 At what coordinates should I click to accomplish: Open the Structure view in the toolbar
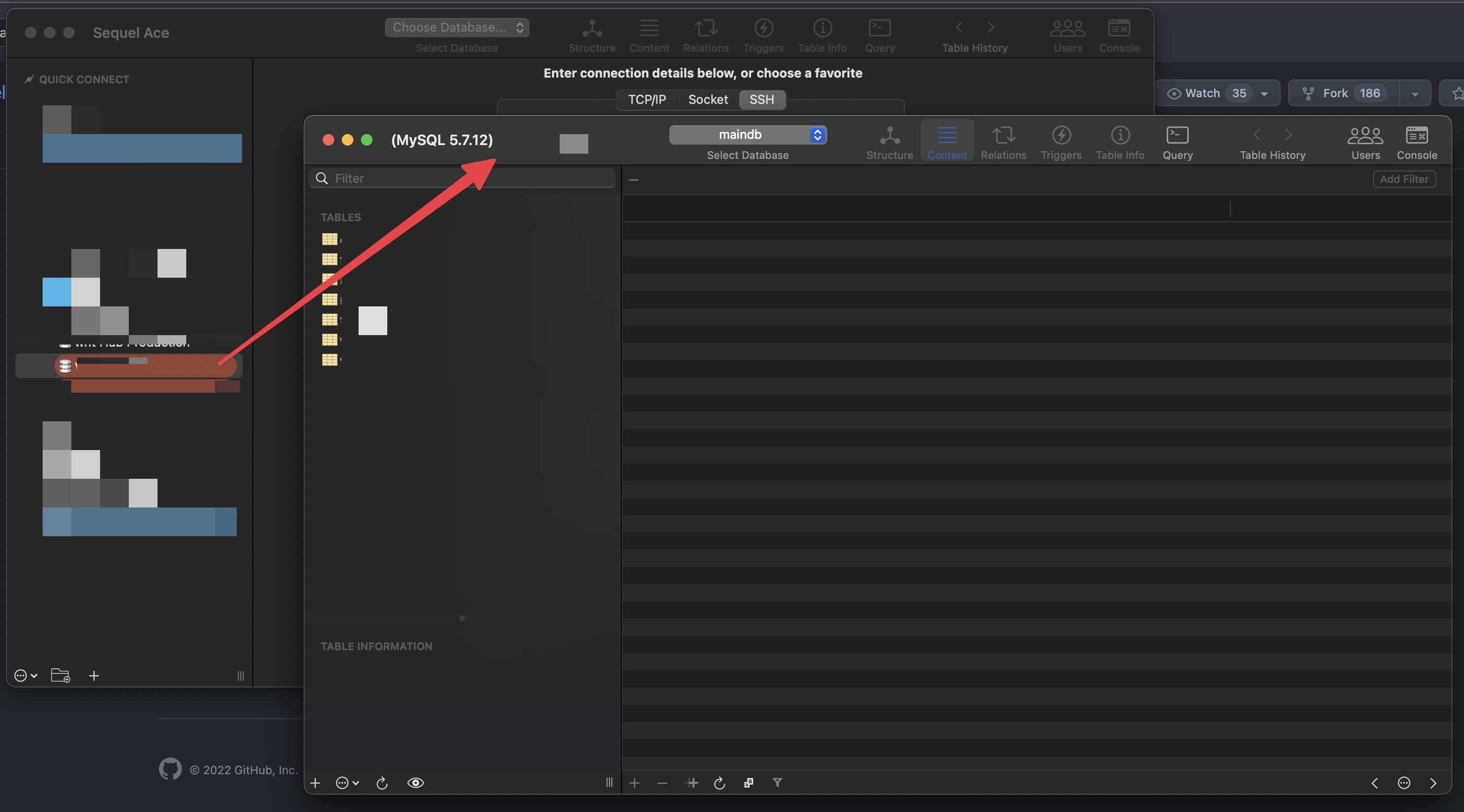coord(889,141)
